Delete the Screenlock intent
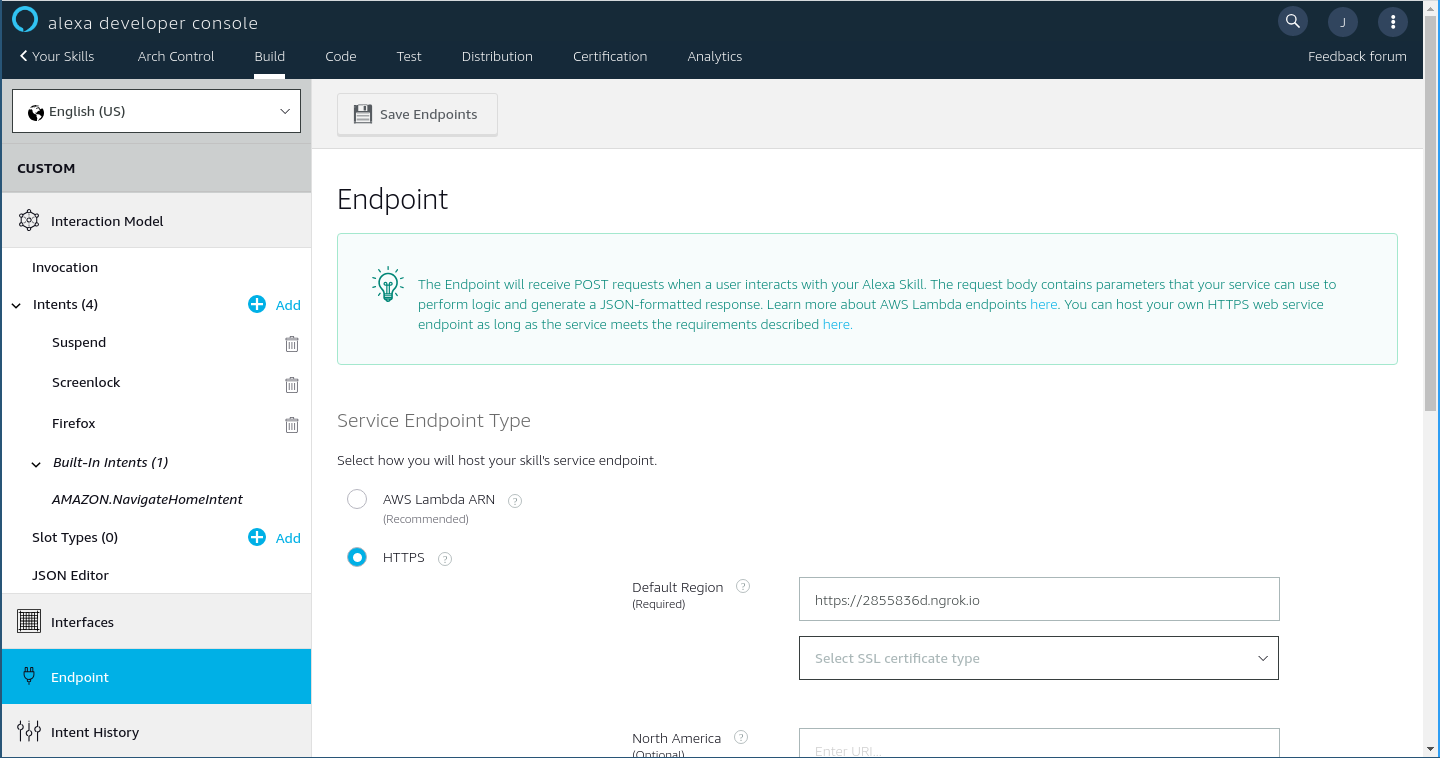Screen dimensions: 1440x758 (292, 384)
